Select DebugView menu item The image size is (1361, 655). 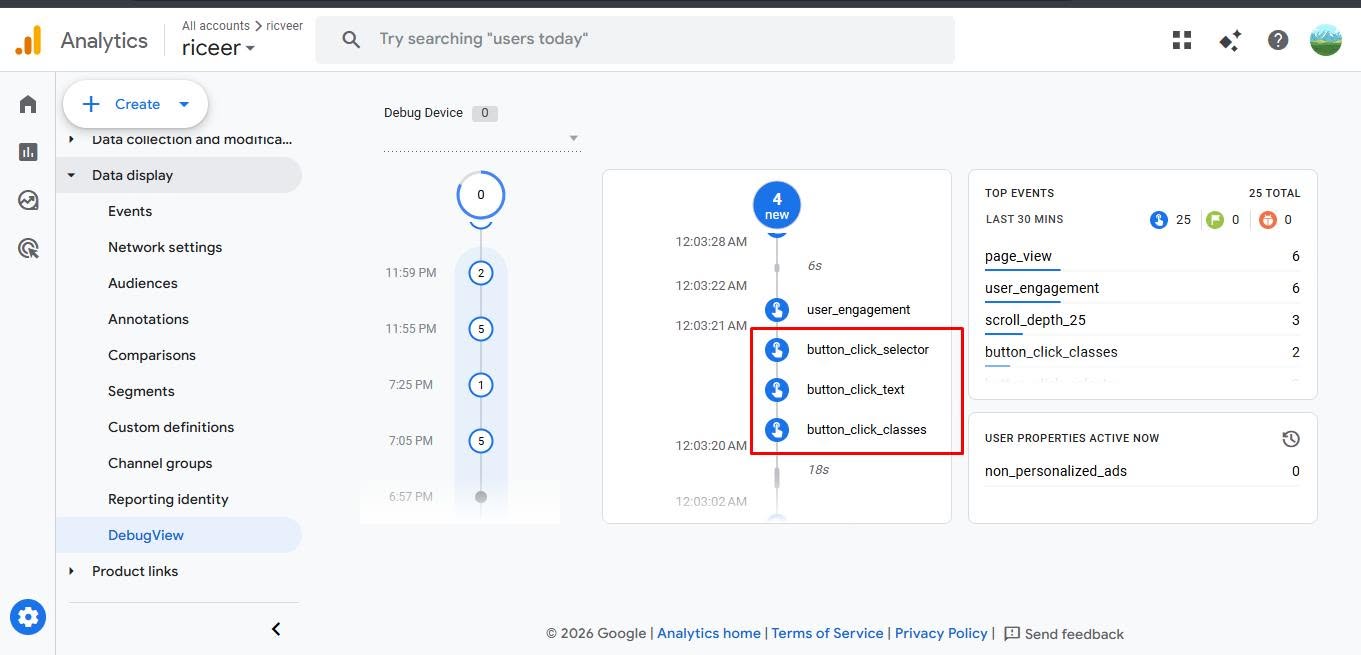pos(178,535)
